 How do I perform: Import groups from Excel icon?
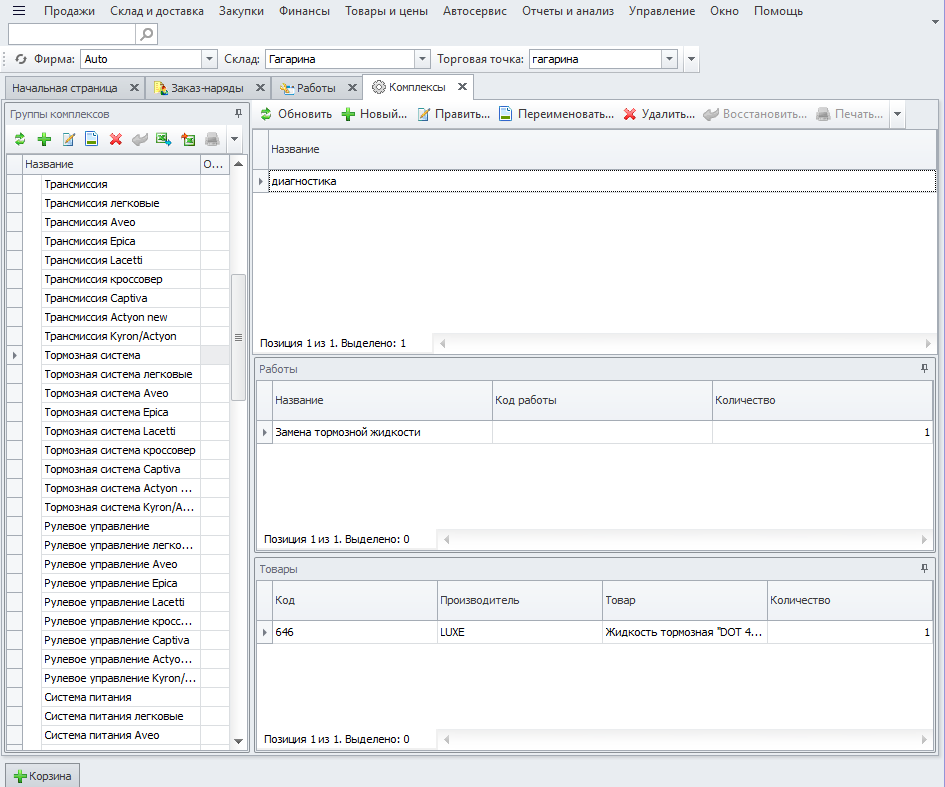(188, 139)
